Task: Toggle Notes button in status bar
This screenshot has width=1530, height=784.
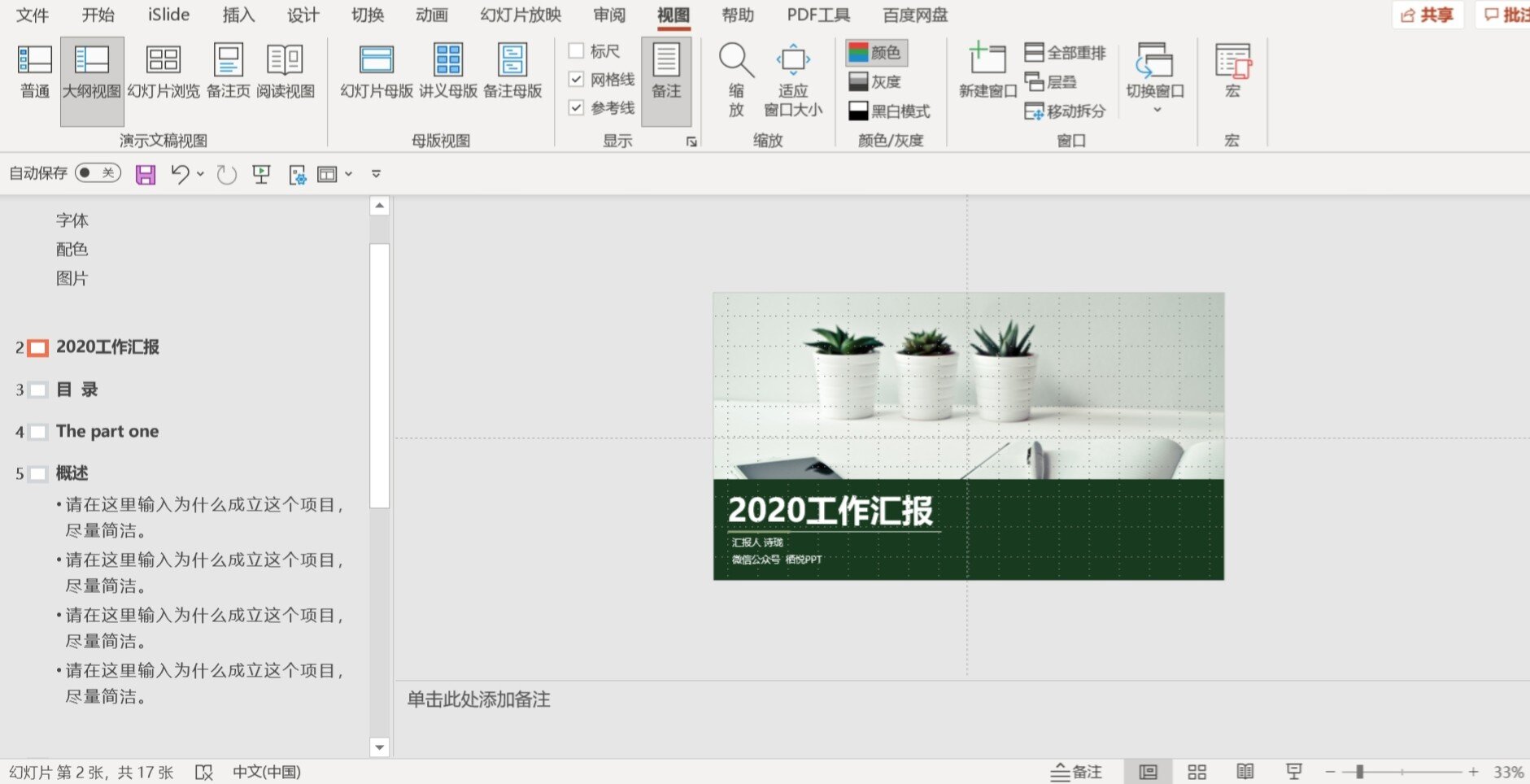Action: [1076, 772]
